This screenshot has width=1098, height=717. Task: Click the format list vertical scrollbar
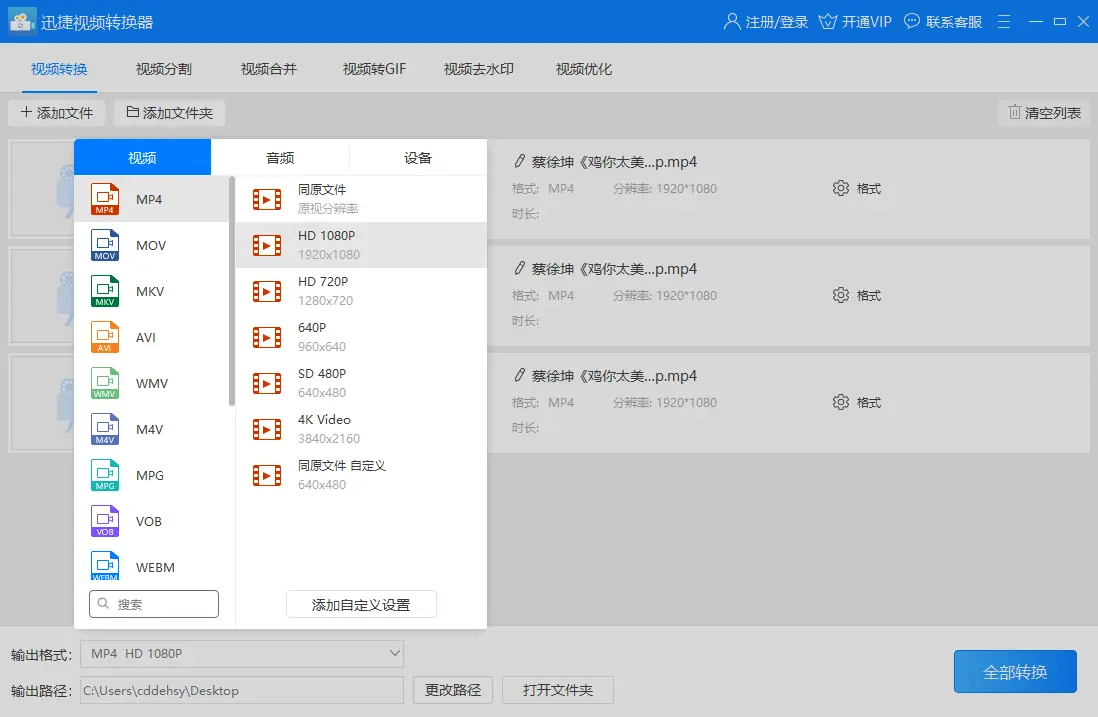tap(232, 291)
